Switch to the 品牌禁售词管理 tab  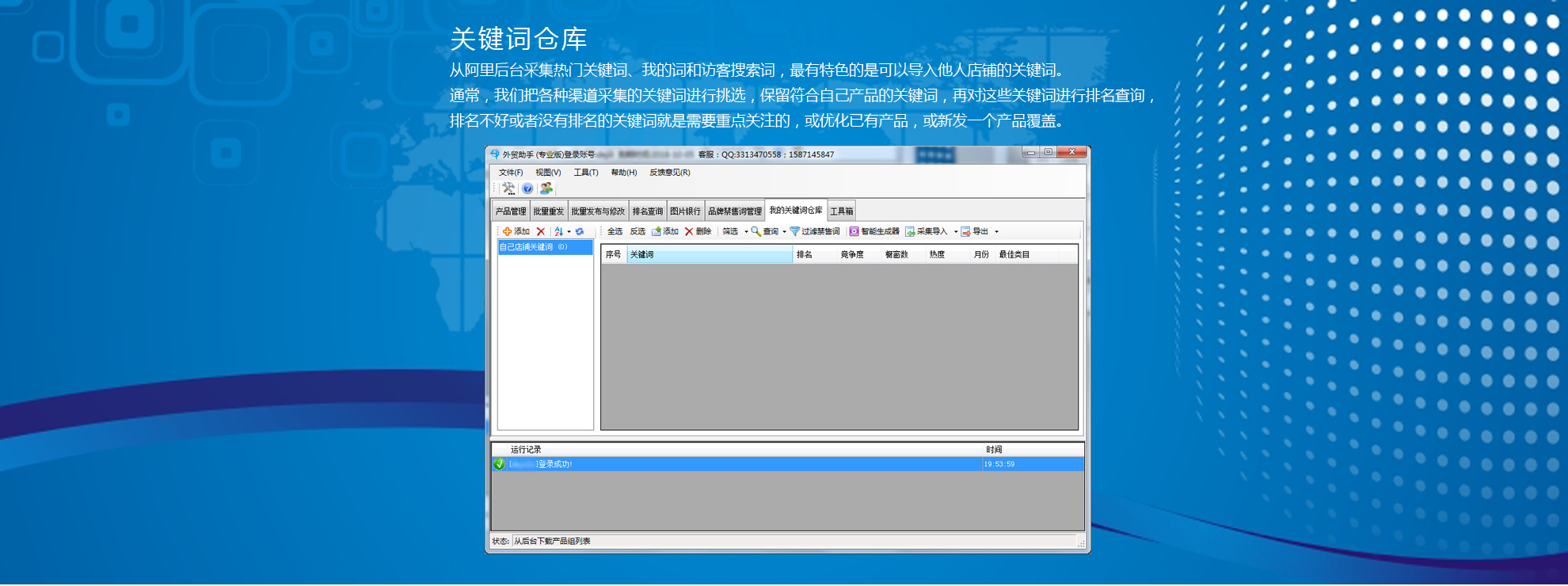click(735, 211)
